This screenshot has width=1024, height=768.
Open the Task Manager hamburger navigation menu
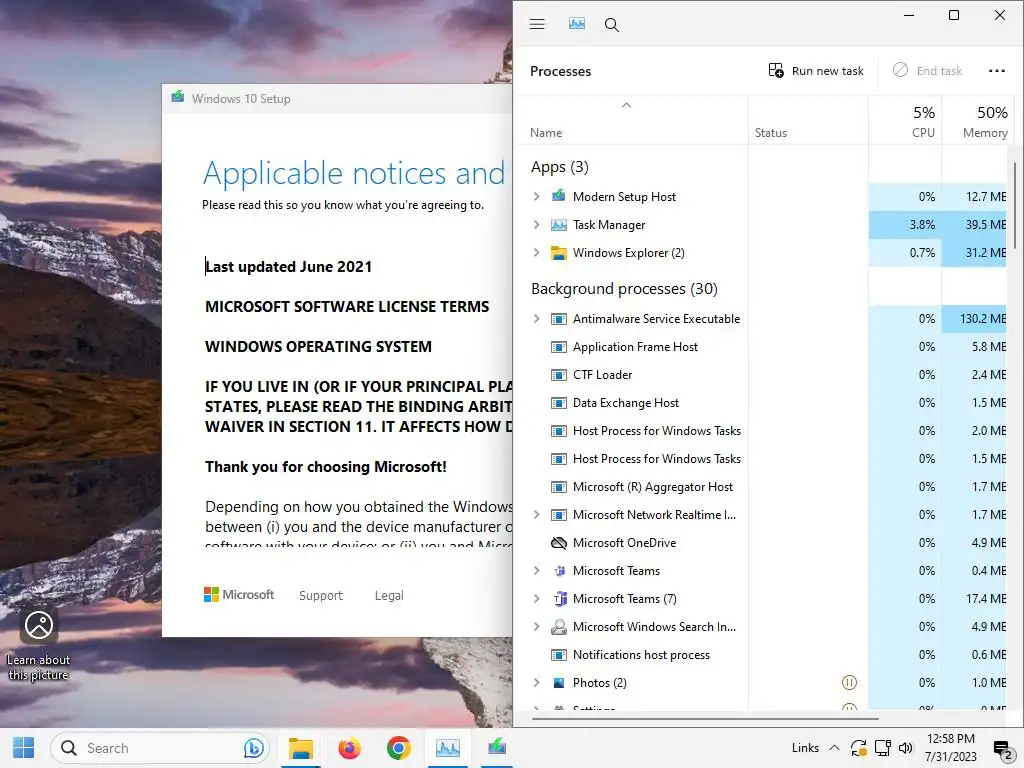[537, 24]
